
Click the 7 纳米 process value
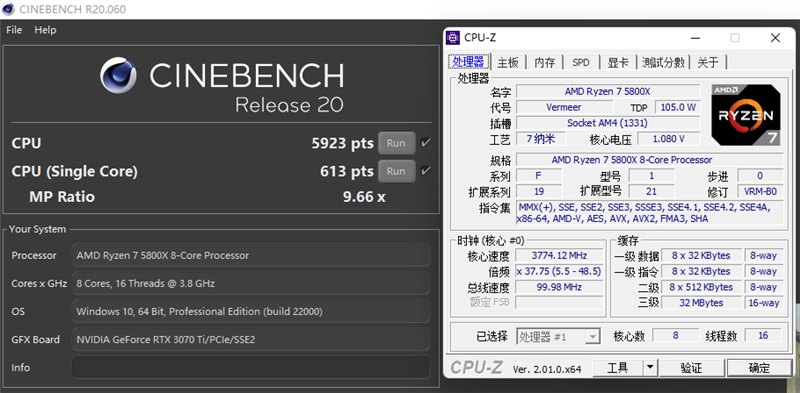point(541,139)
